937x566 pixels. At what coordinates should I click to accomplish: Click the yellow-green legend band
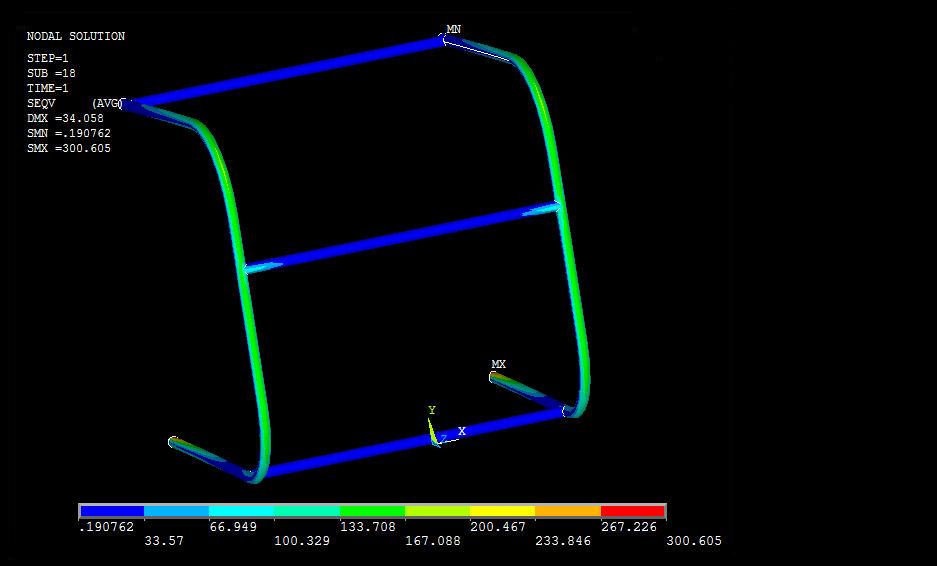tap(437, 511)
